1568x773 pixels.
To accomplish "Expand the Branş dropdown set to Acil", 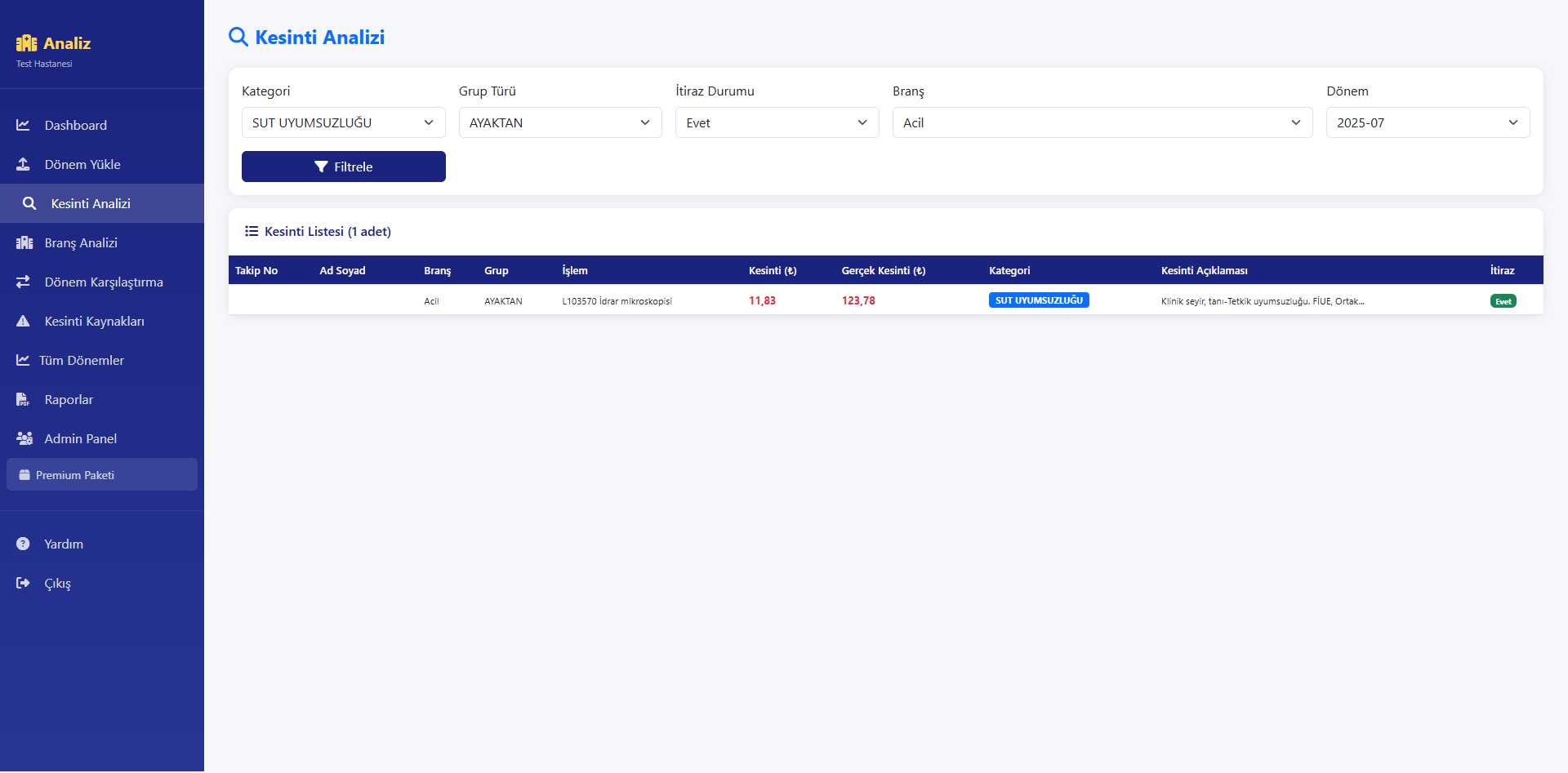I will [1102, 122].
